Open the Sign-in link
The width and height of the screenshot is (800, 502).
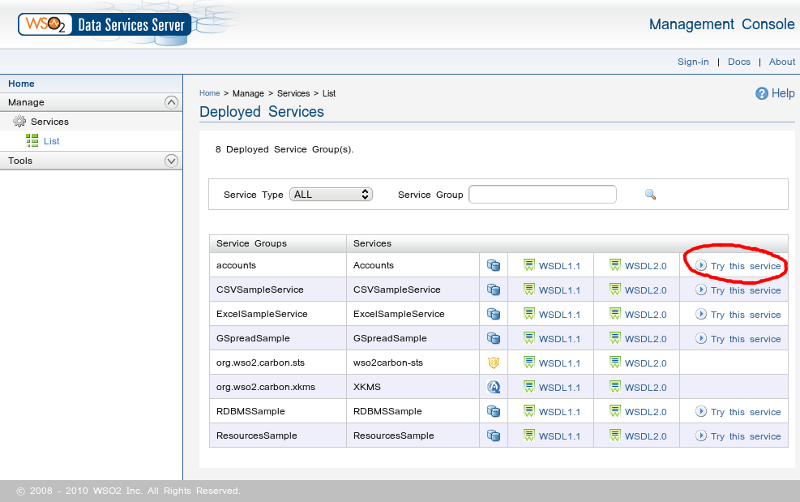(693, 62)
